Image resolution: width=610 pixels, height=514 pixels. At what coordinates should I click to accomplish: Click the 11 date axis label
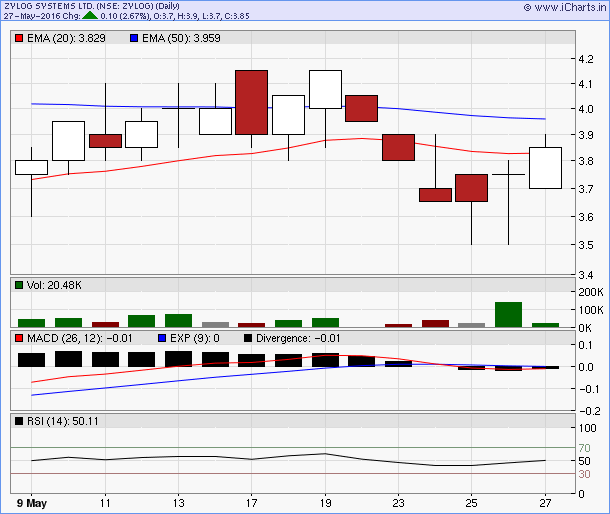tap(105, 503)
